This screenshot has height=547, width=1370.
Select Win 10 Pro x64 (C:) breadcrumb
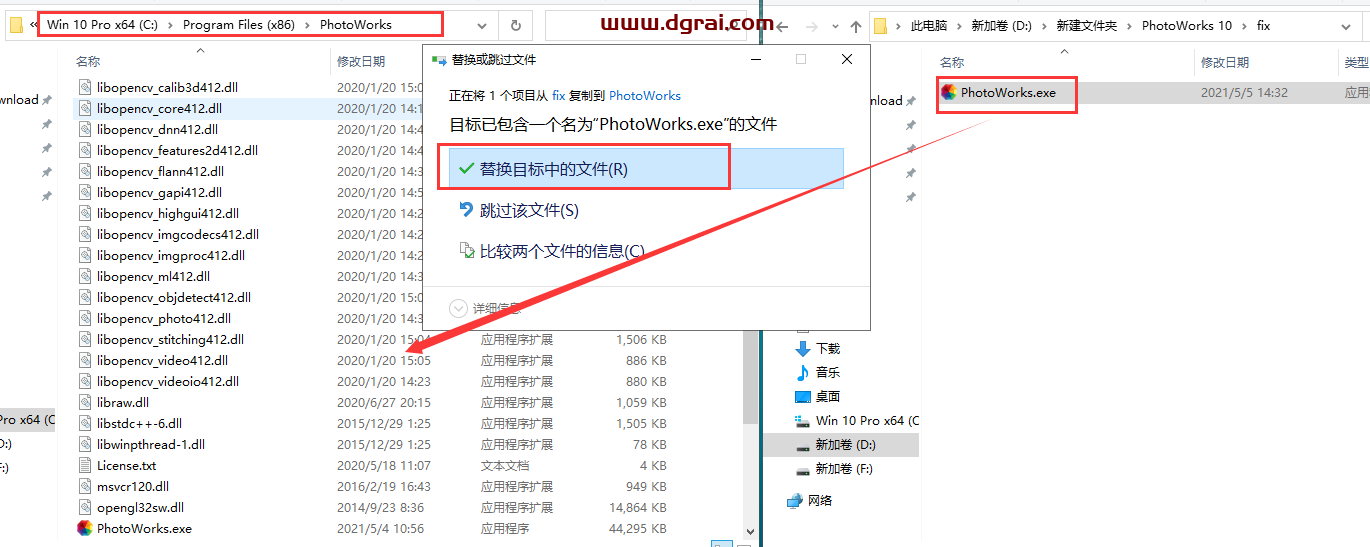coord(103,24)
